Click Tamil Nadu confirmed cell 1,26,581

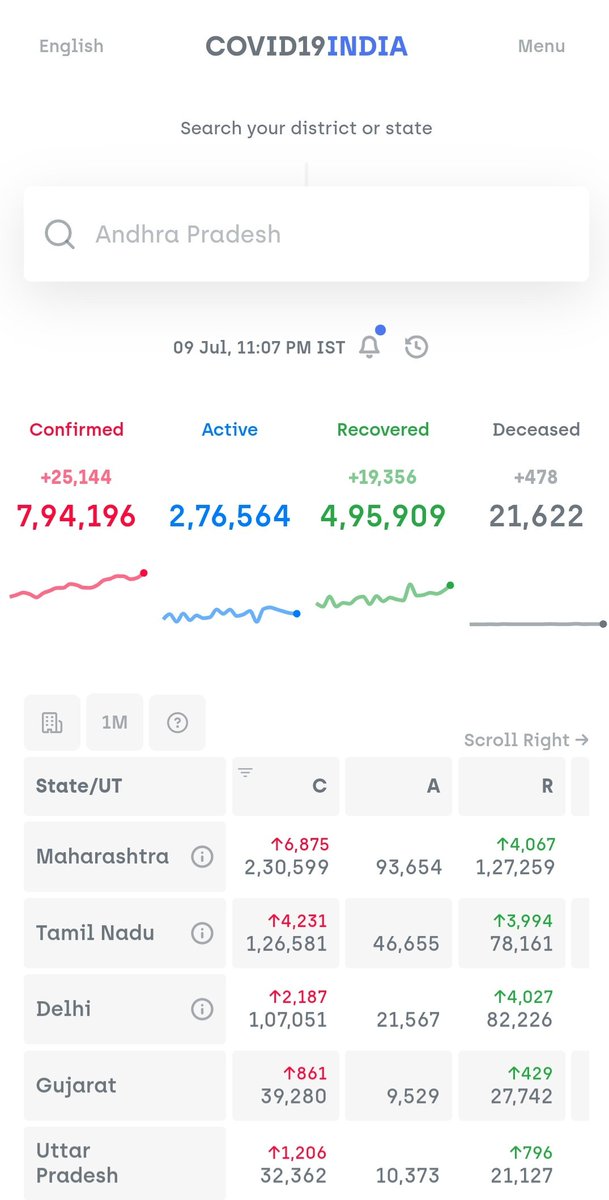point(286,933)
